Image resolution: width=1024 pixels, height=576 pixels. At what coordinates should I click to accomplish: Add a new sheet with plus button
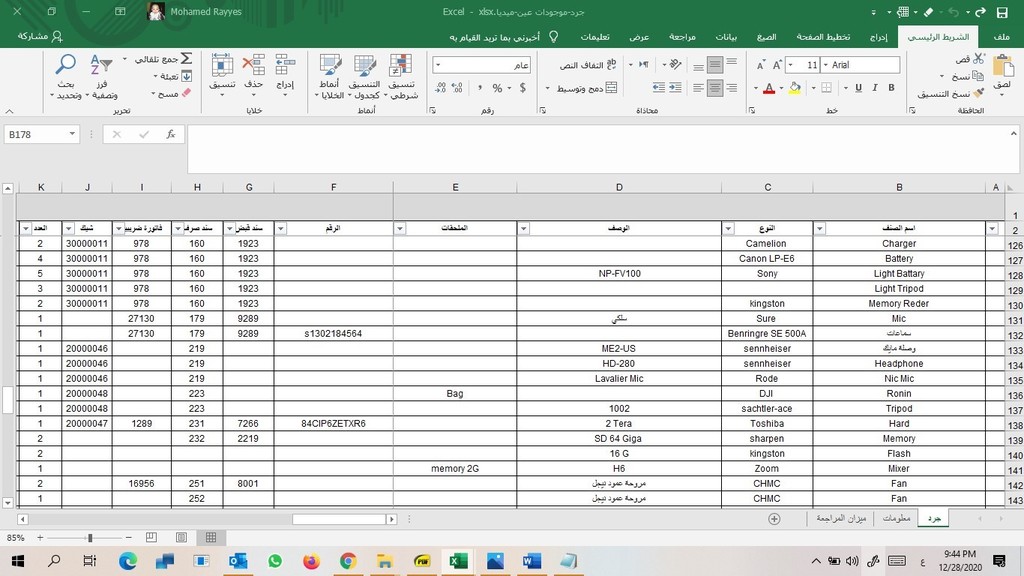click(775, 519)
